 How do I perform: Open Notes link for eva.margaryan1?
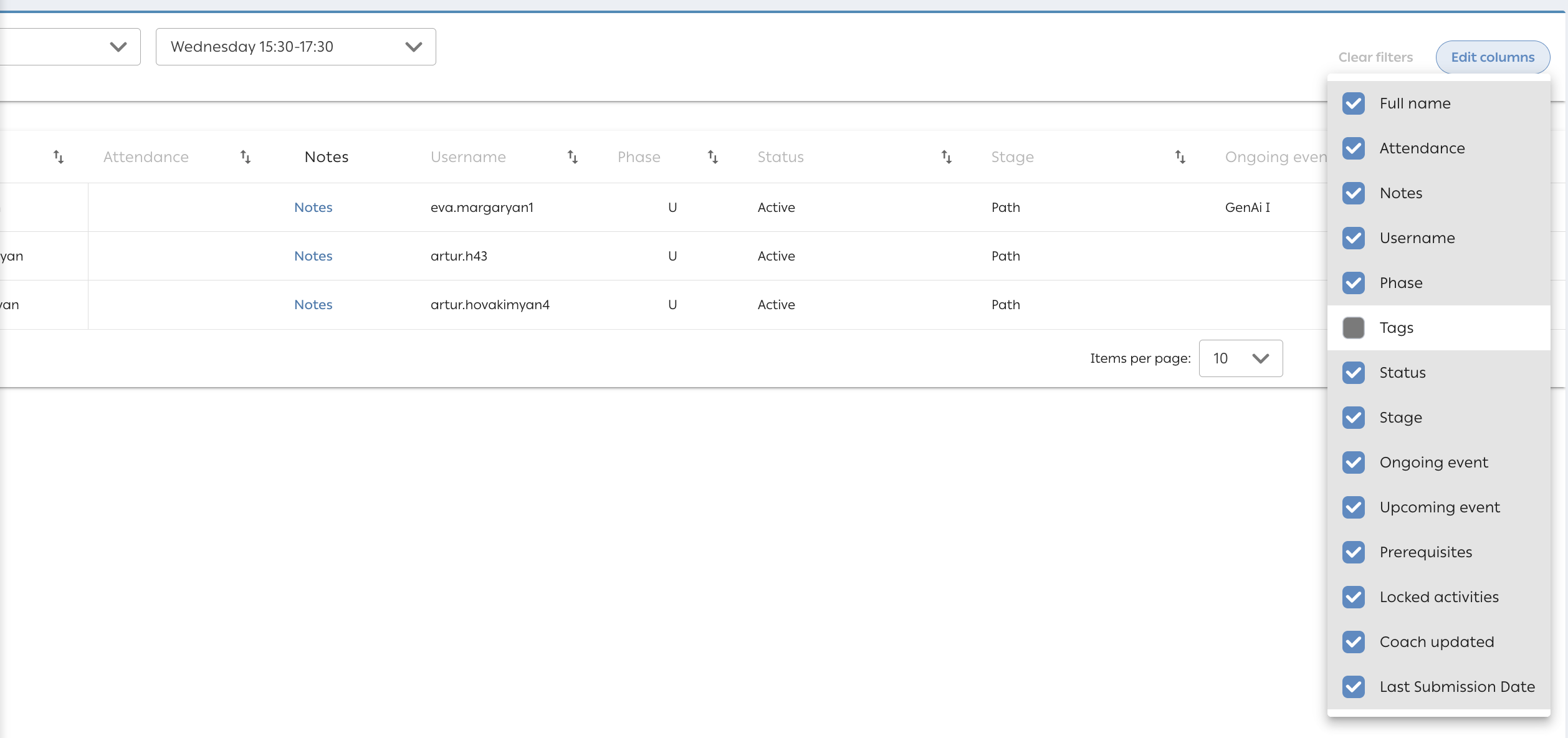pyautogui.click(x=313, y=208)
